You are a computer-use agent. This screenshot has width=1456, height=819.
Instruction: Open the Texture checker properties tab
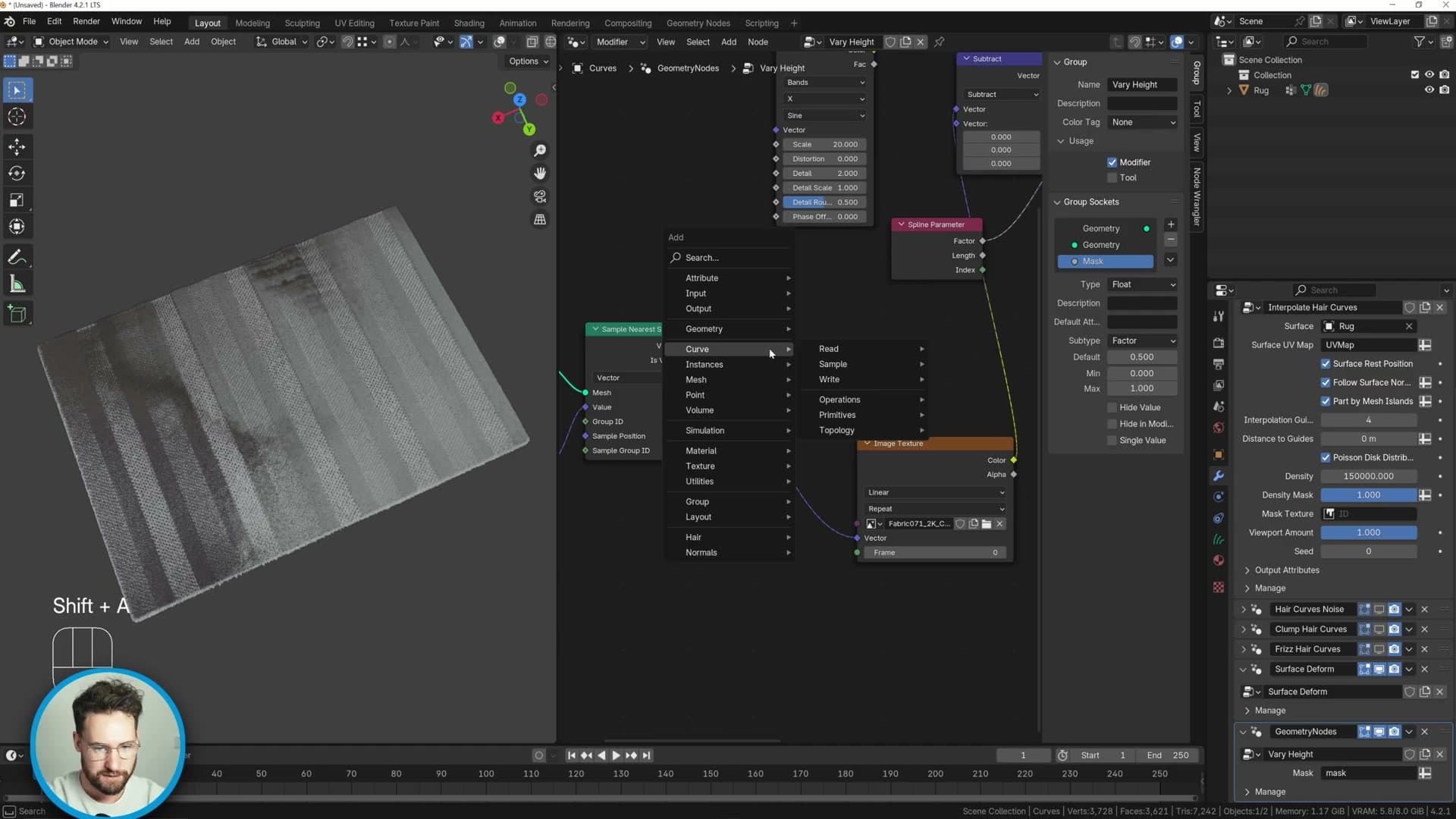[x=1219, y=588]
